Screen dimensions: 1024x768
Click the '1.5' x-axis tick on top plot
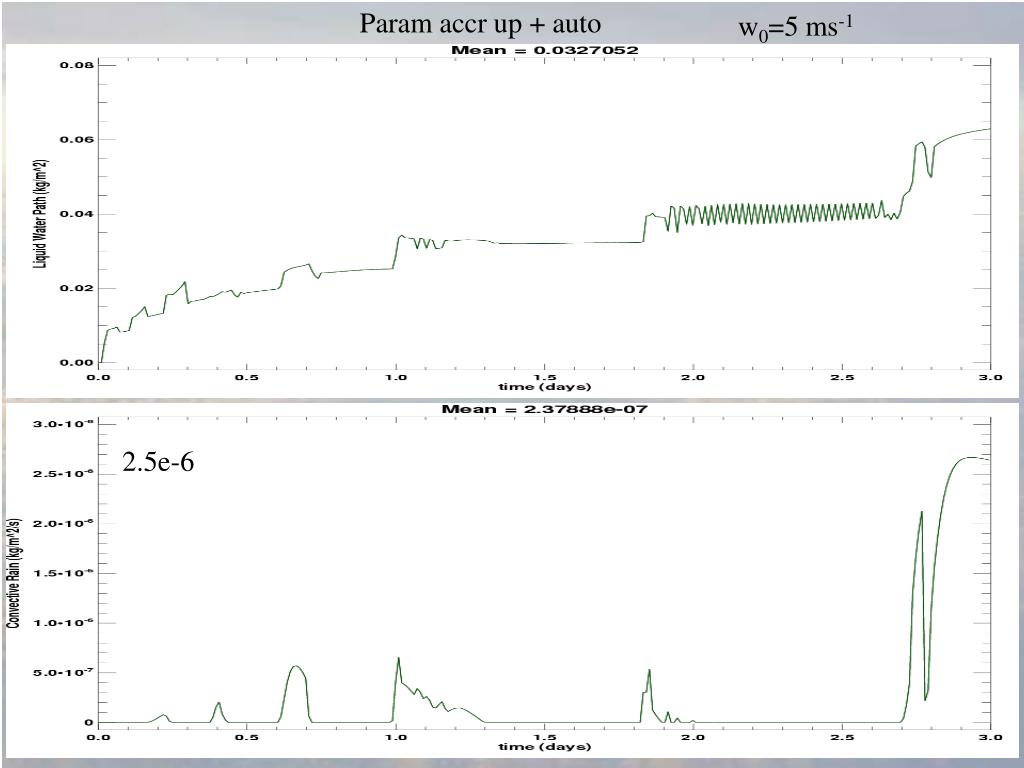click(545, 377)
